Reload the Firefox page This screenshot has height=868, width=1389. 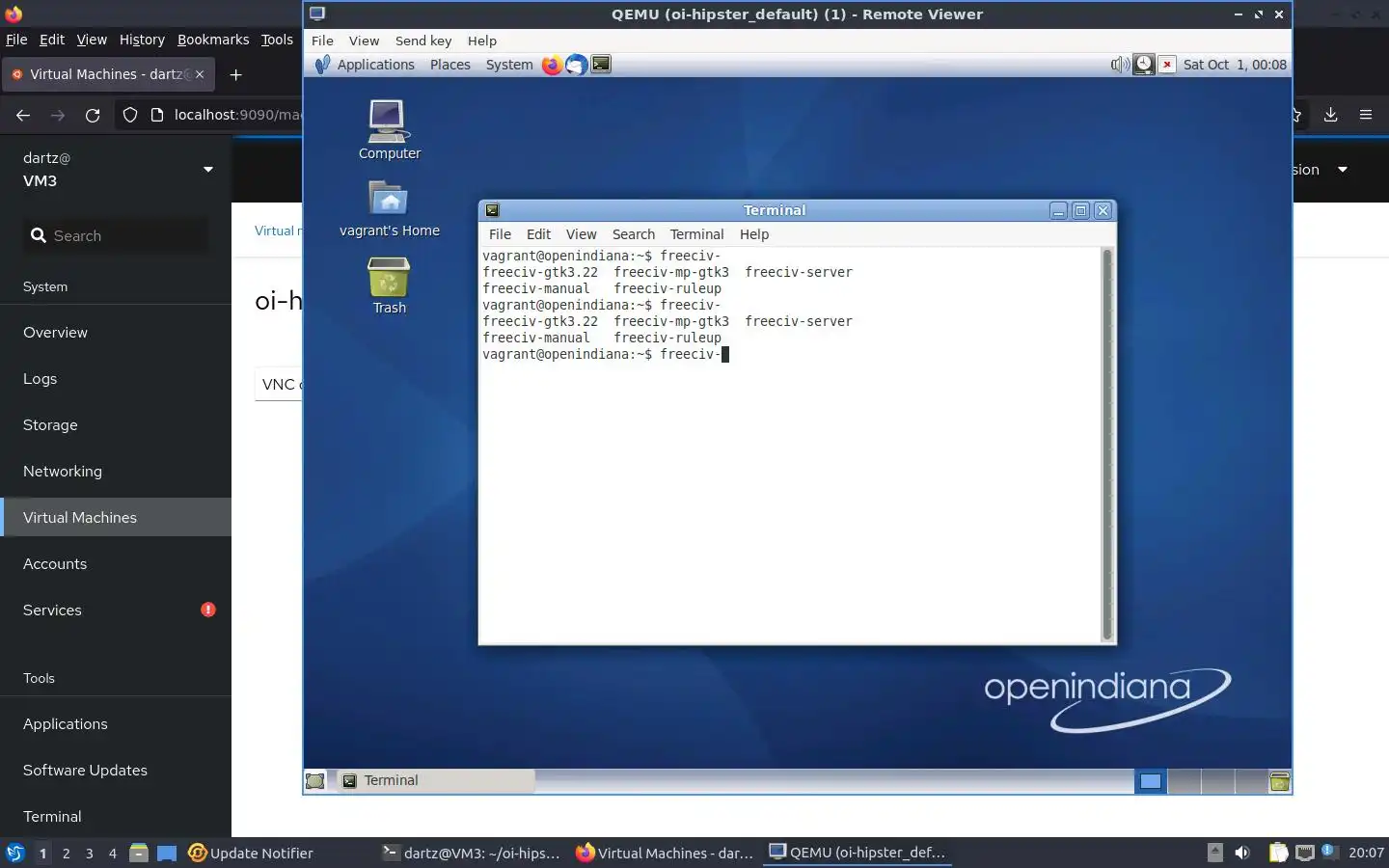click(x=93, y=115)
